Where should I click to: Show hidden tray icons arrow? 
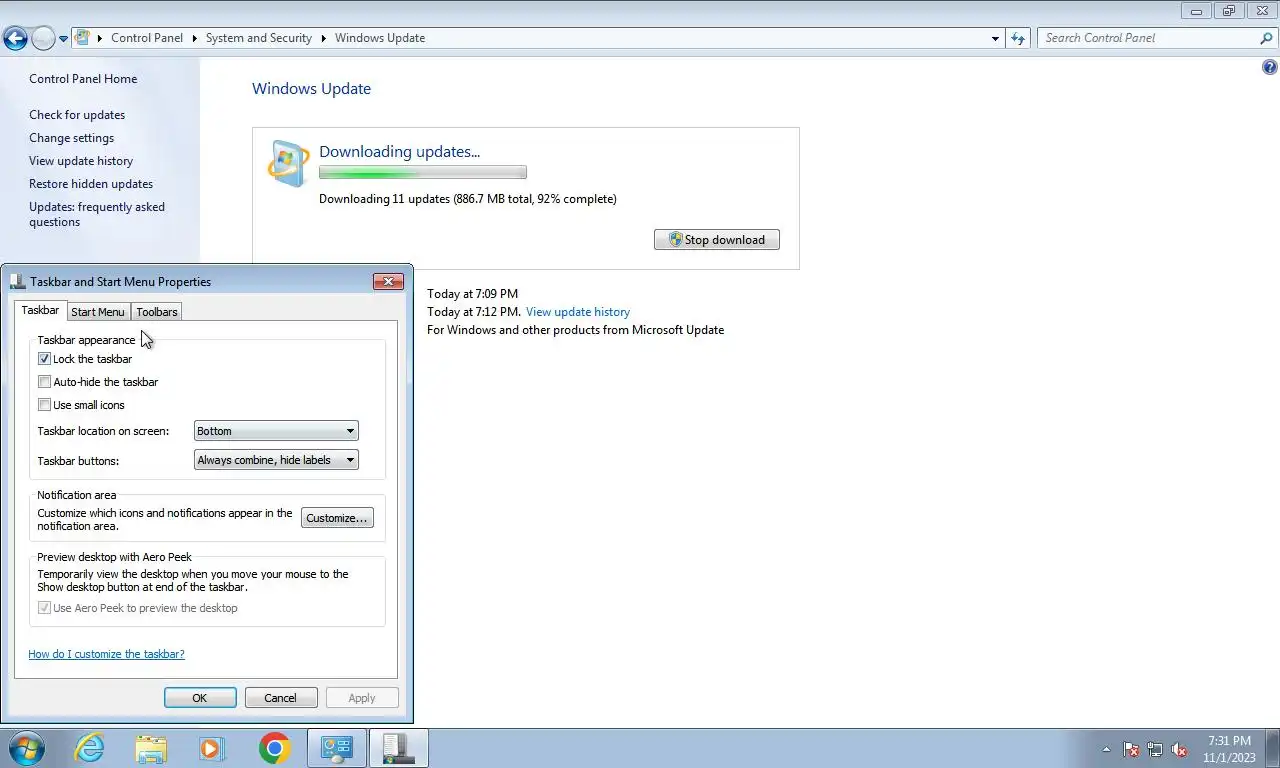point(1106,749)
